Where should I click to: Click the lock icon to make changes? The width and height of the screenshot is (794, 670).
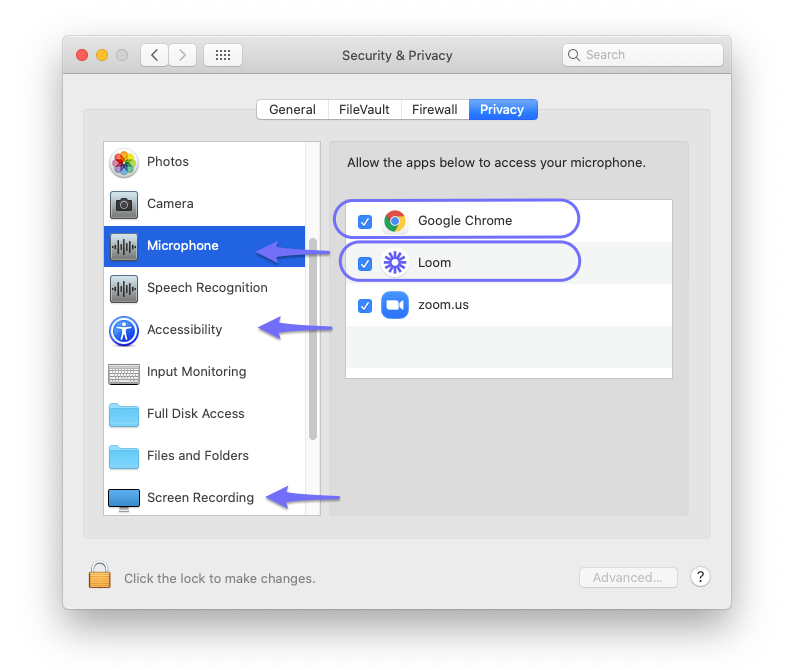click(x=99, y=575)
